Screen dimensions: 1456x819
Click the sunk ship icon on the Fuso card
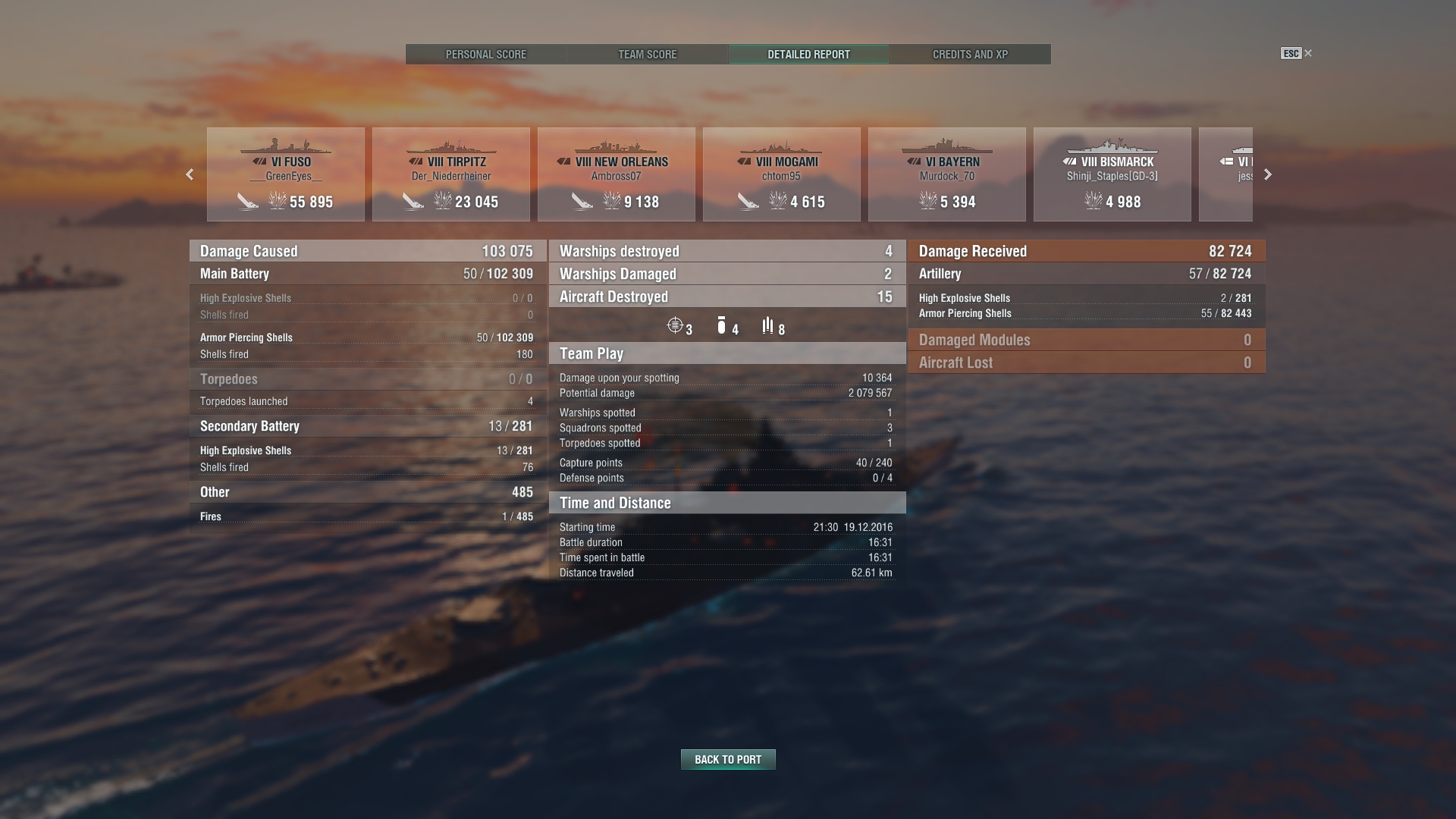248,201
